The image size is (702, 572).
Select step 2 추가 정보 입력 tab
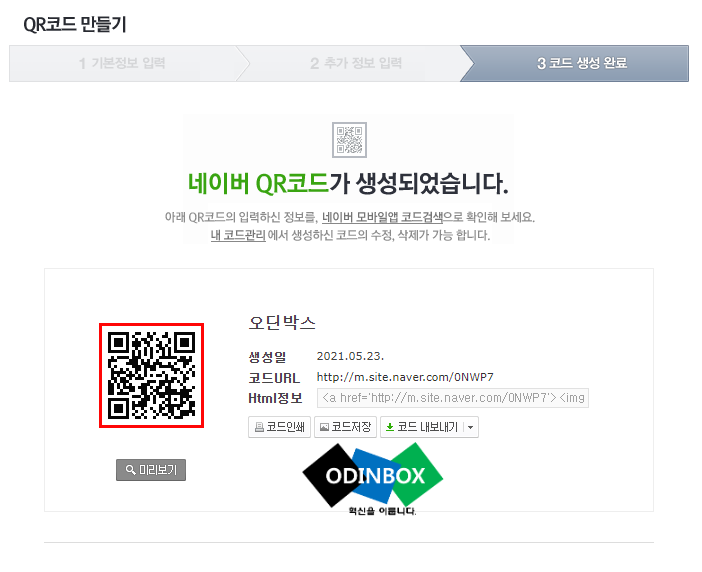[355, 63]
